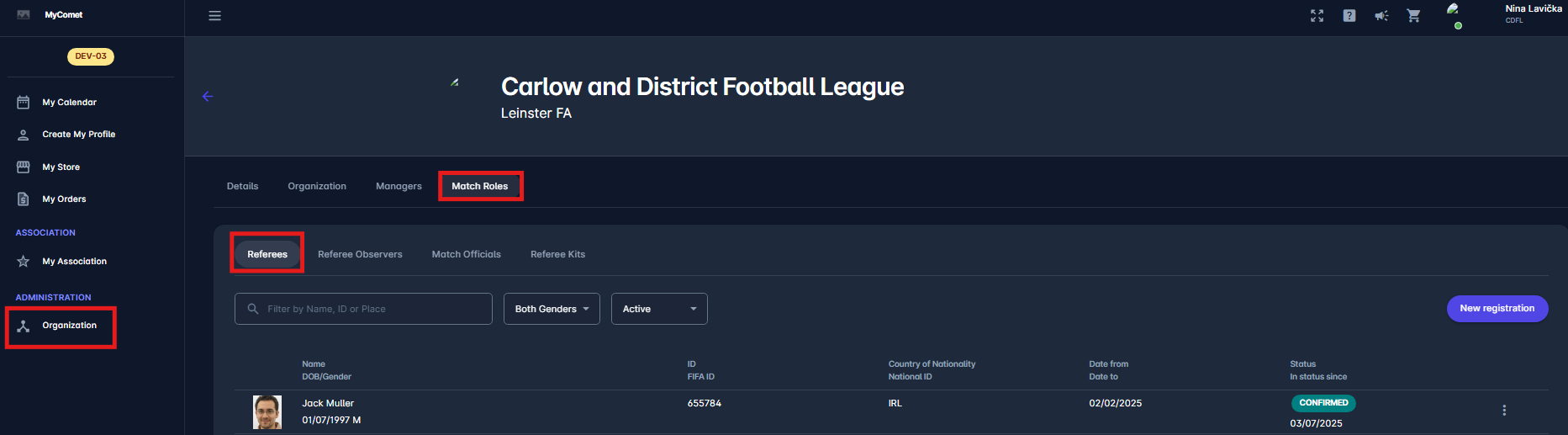This screenshot has height=435, width=1568.
Task: Switch to the Managers tab
Action: coord(399,187)
